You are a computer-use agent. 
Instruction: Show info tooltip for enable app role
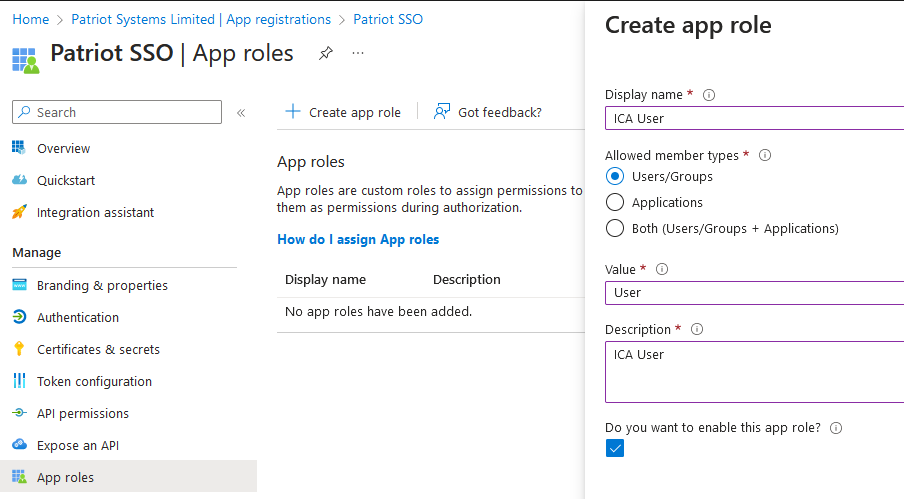point(835,428)
